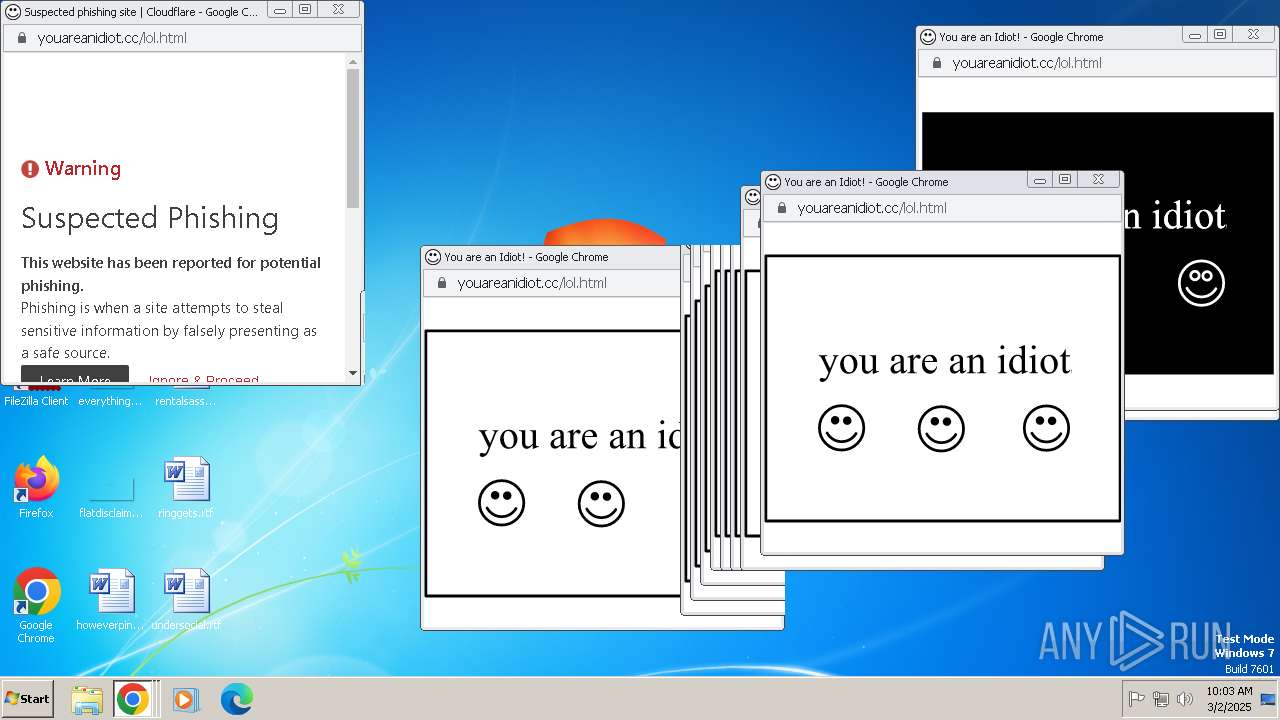Click the FileZilla Client desktop label

click(36, 401)
